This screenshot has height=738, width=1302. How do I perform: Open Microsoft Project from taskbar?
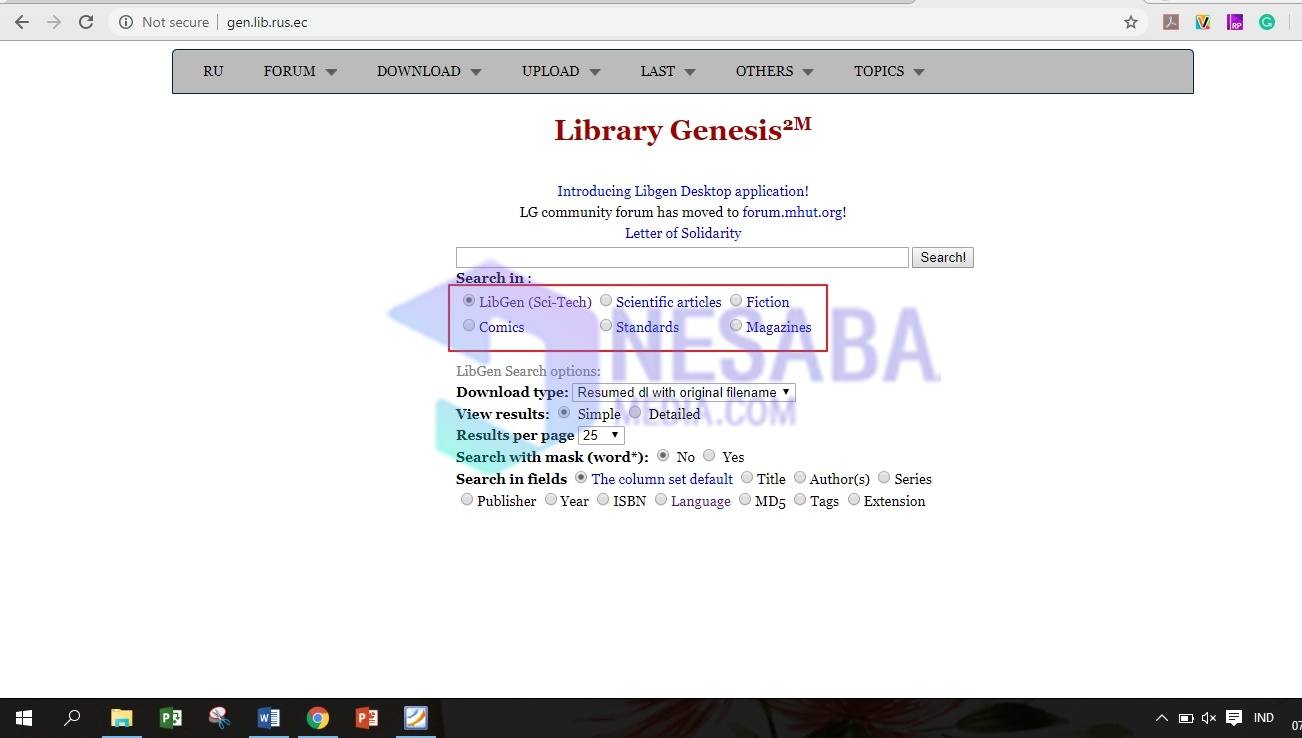(171, 718)
